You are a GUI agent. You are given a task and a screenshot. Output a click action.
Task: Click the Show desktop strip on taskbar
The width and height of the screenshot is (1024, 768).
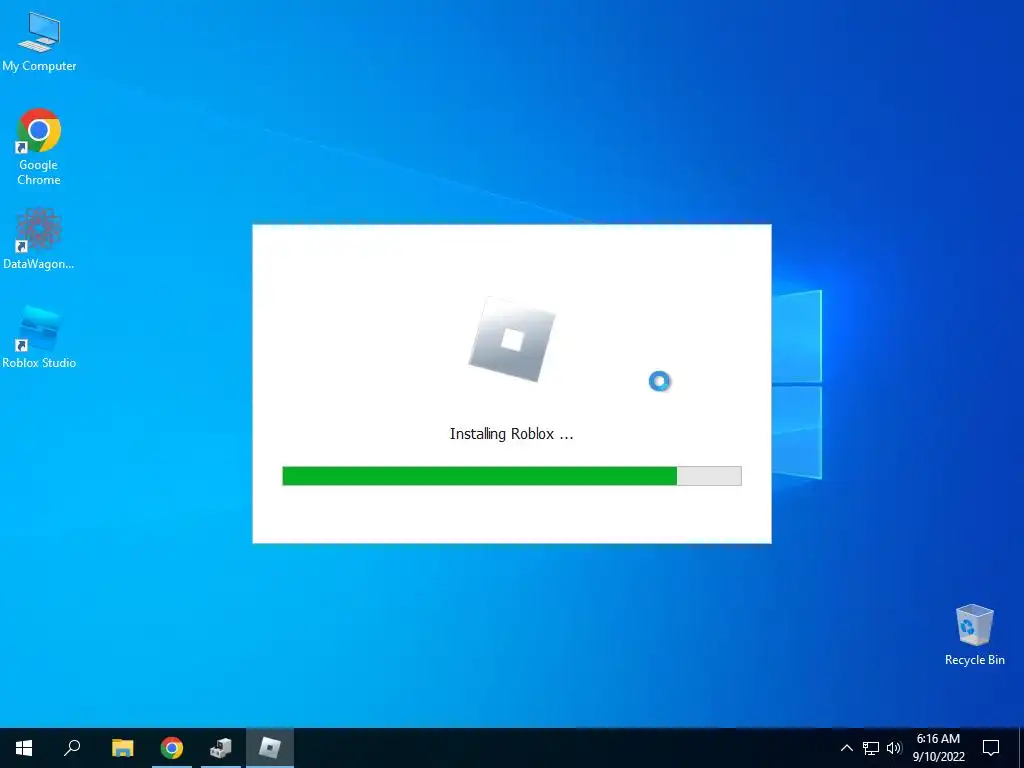tap(1020, 748)
